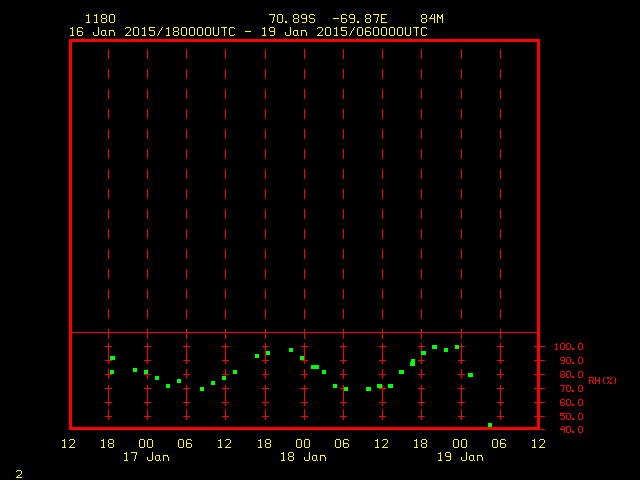Click the "90.0" humidity axis label
This screenshot has width=640, height=480.
click(571, 361)
